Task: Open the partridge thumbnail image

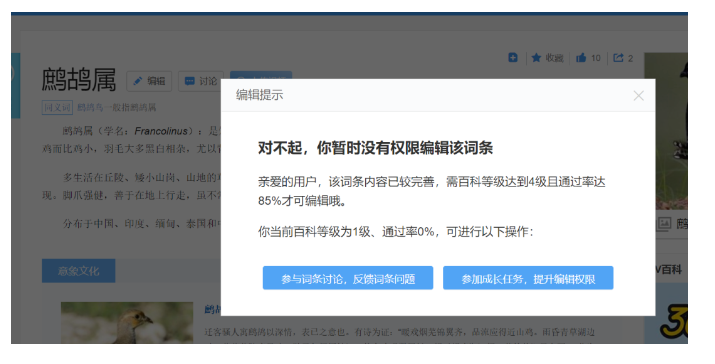Action: [127, 322]
